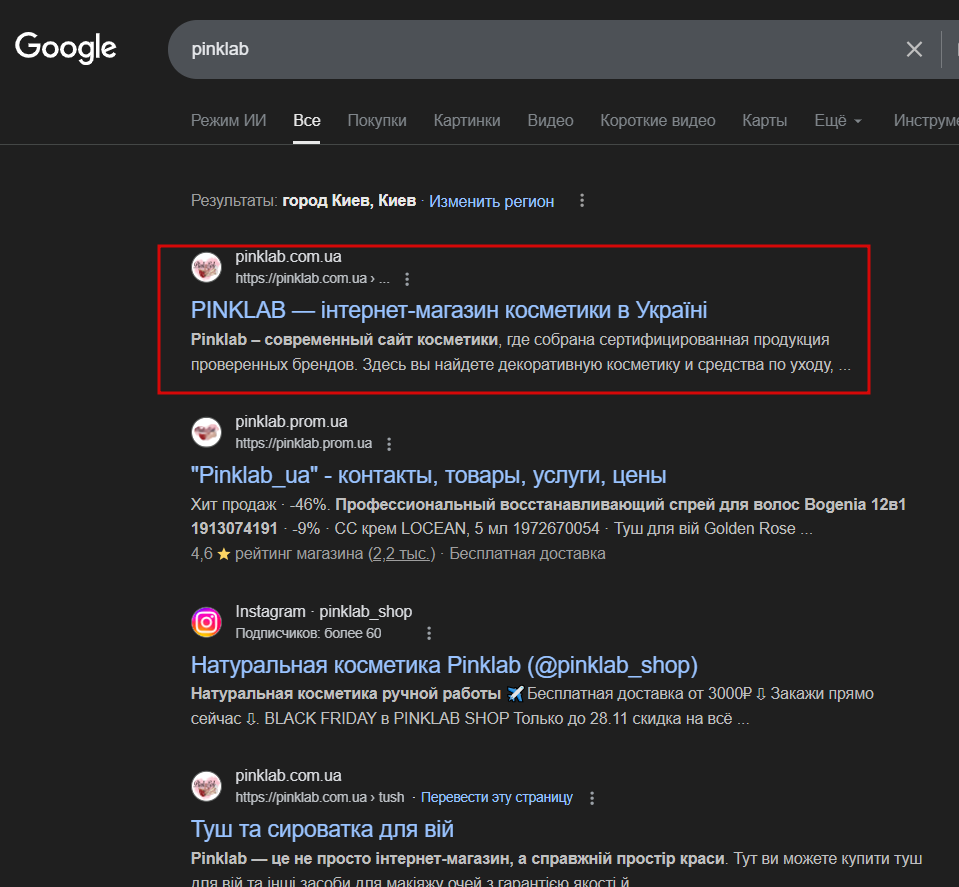This screenshot has height=887, width=959.
Task: Open three-dot menu for the tush result
Action: 592,798
